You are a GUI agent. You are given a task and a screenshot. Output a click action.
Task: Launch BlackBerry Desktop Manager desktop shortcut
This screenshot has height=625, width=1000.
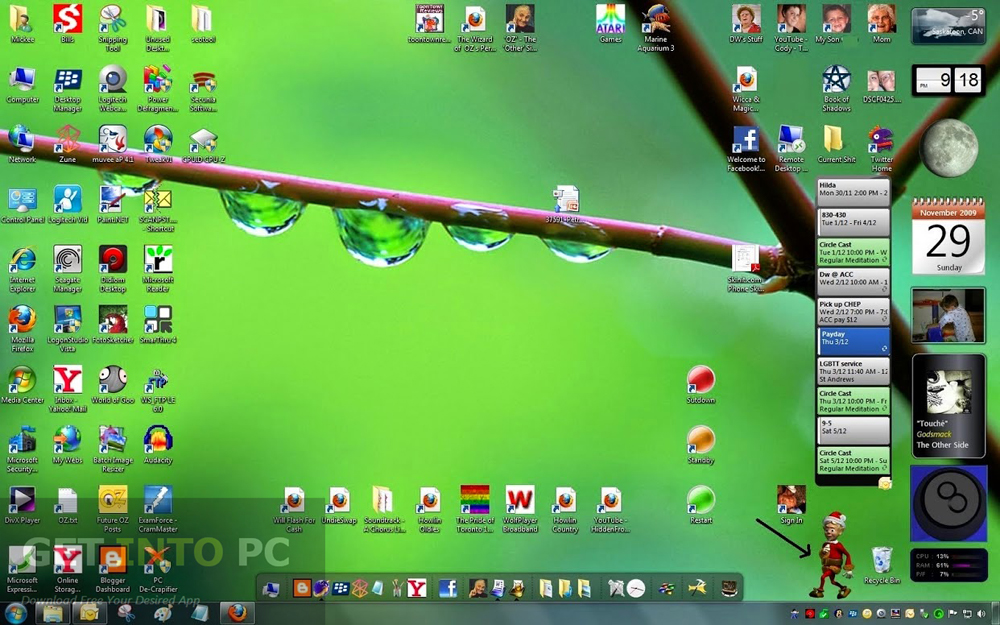68,89
